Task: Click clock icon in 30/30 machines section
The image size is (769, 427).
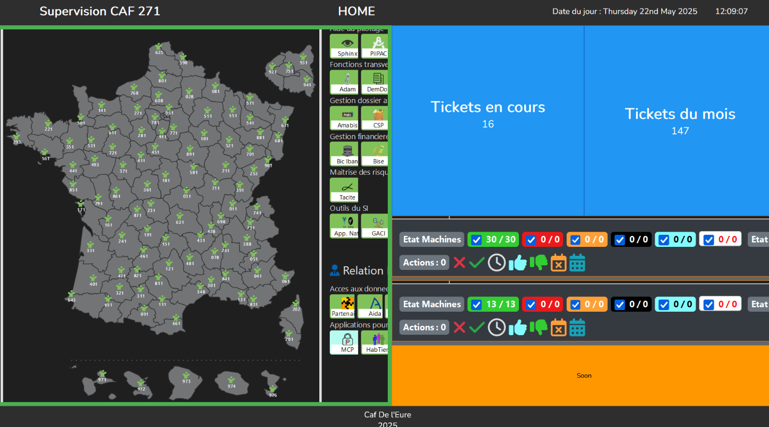Action: (x=496, y=263)
